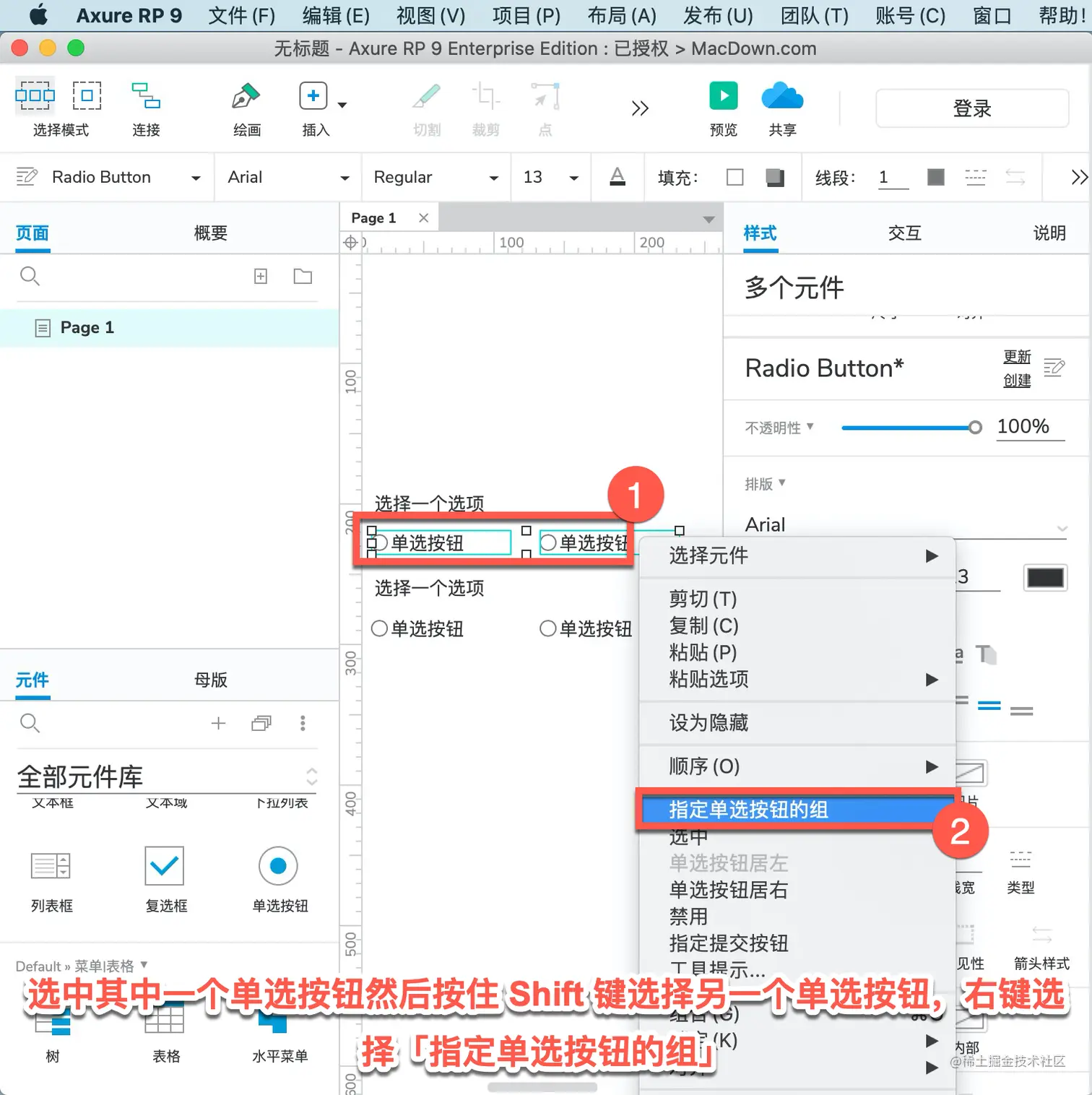Click the green Preview (预览) play icon
The width and height of the screenshot is (1092, 1095).
click(724, 95)
